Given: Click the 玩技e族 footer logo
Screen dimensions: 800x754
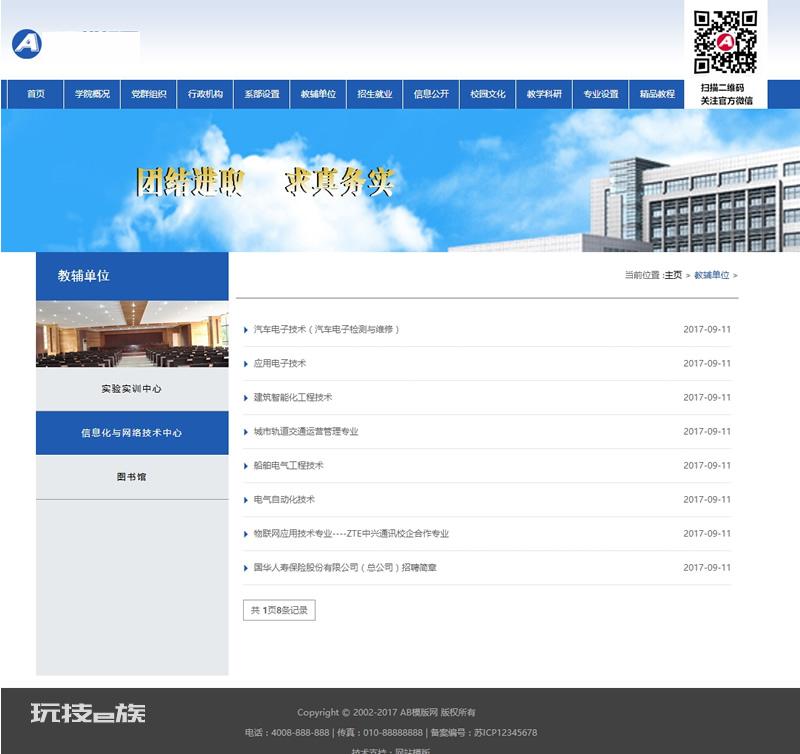Looking at the screenshot, I should click(x=88, y=713).
